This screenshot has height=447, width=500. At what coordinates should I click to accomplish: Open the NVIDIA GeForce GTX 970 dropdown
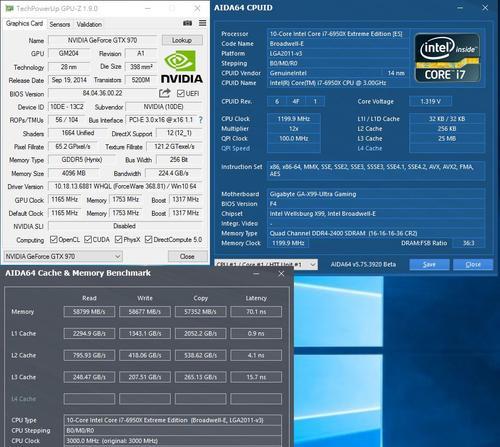pos(63,256)
